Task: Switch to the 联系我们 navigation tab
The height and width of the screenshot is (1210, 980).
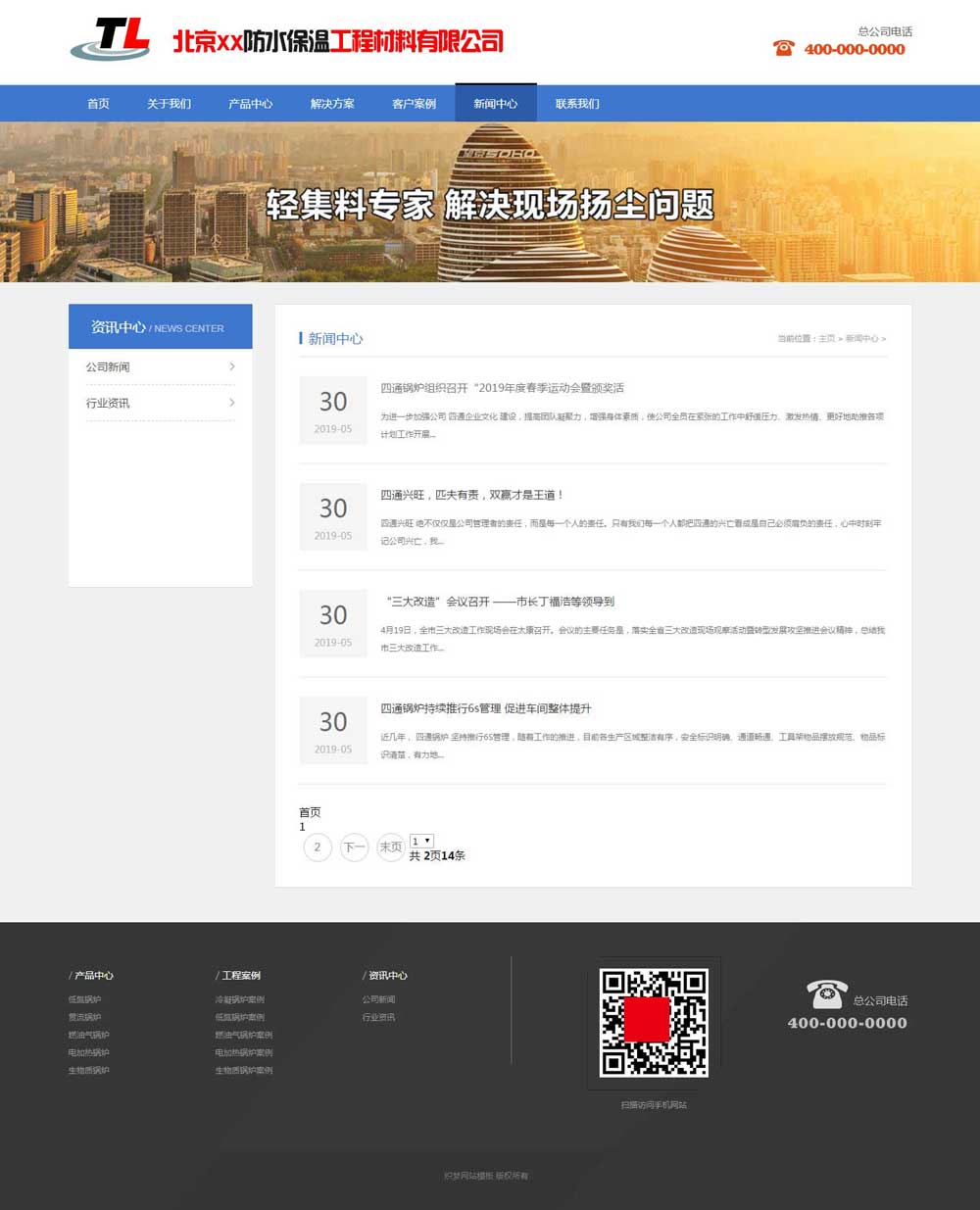Action: tap(576, 103)
